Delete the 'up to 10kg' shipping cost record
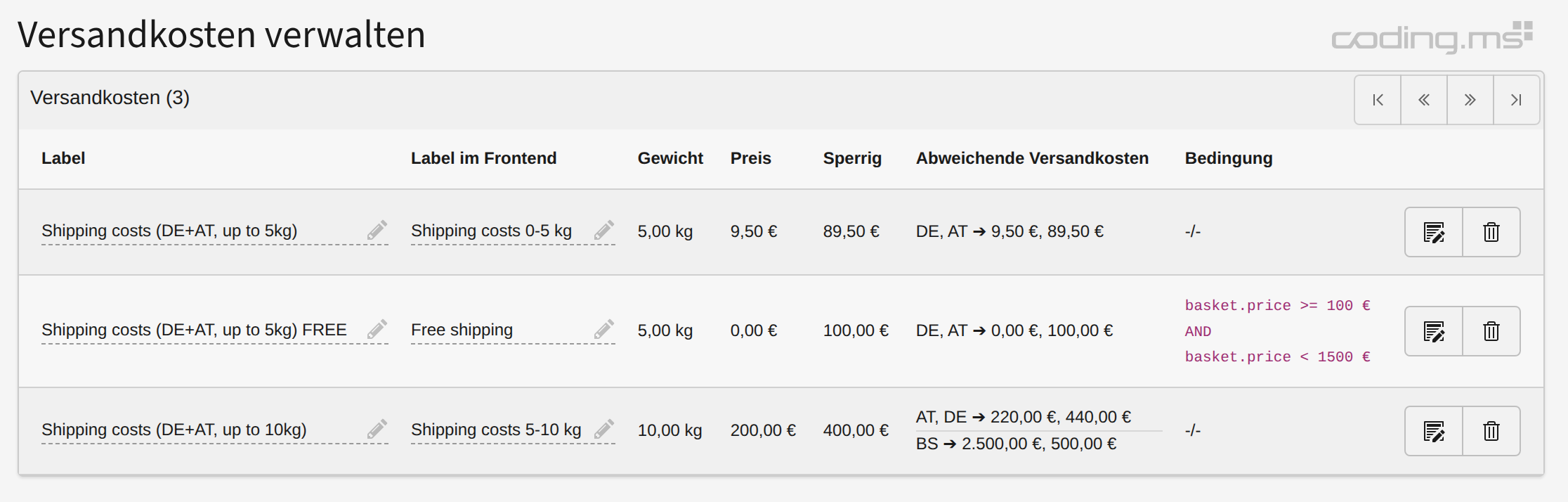Viewport: 1568px width, 502px height. pos(1491,431)
